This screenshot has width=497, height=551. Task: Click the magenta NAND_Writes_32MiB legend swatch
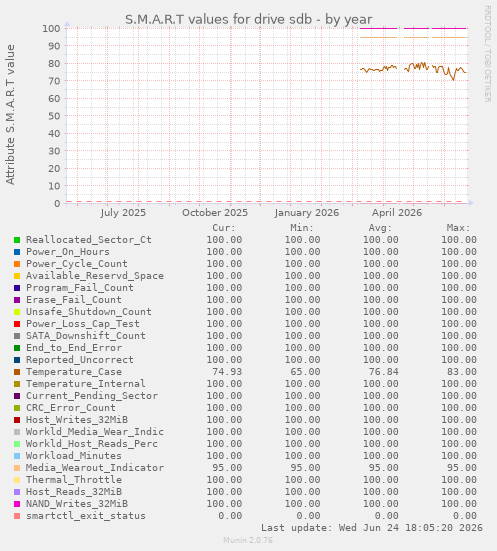tap(17, 504)
